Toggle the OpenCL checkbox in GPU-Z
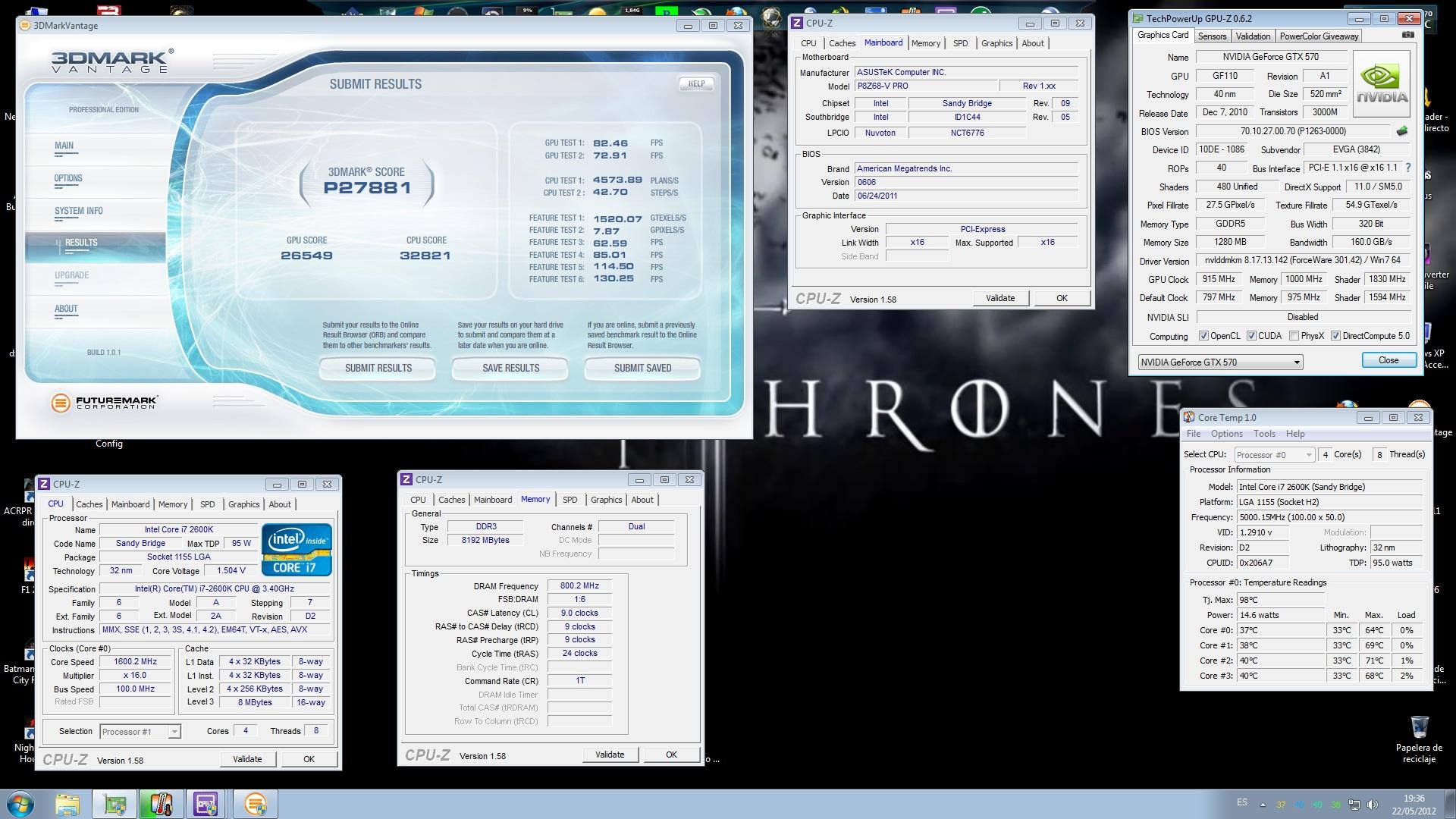Image resolution: width=1456 pixels, height=819 pixels. click(1203, 336)
